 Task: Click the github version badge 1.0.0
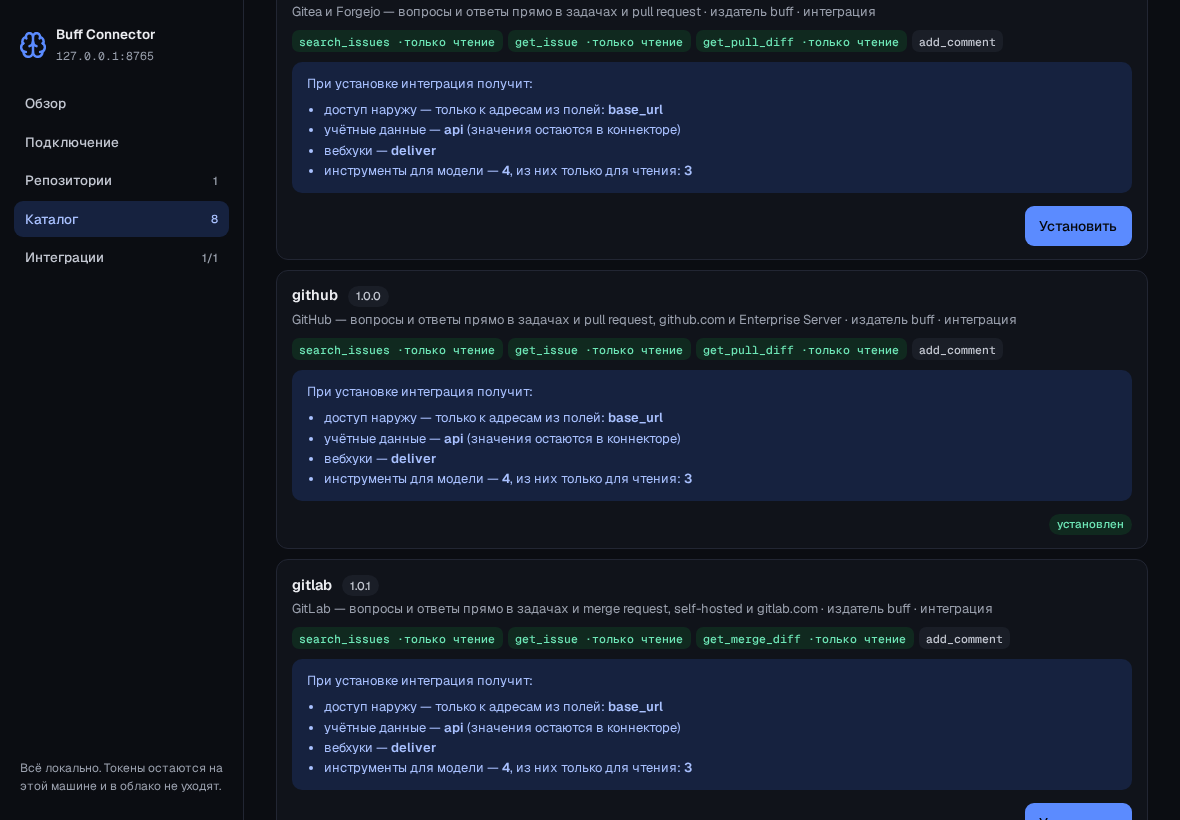pyautogui.click(x=368, y=296)
